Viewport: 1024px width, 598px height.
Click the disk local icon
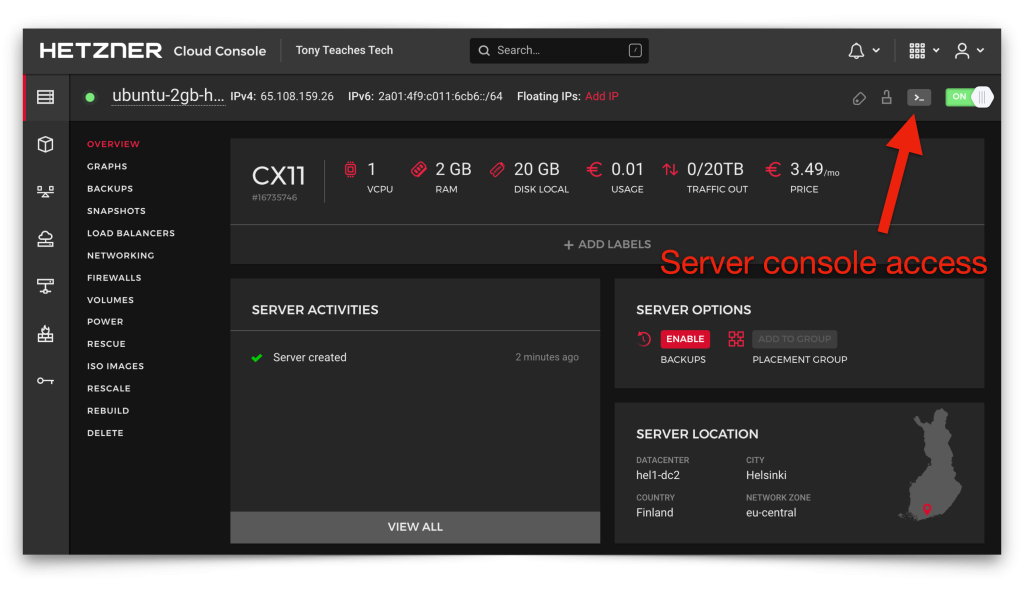click(x=497, y=170)
